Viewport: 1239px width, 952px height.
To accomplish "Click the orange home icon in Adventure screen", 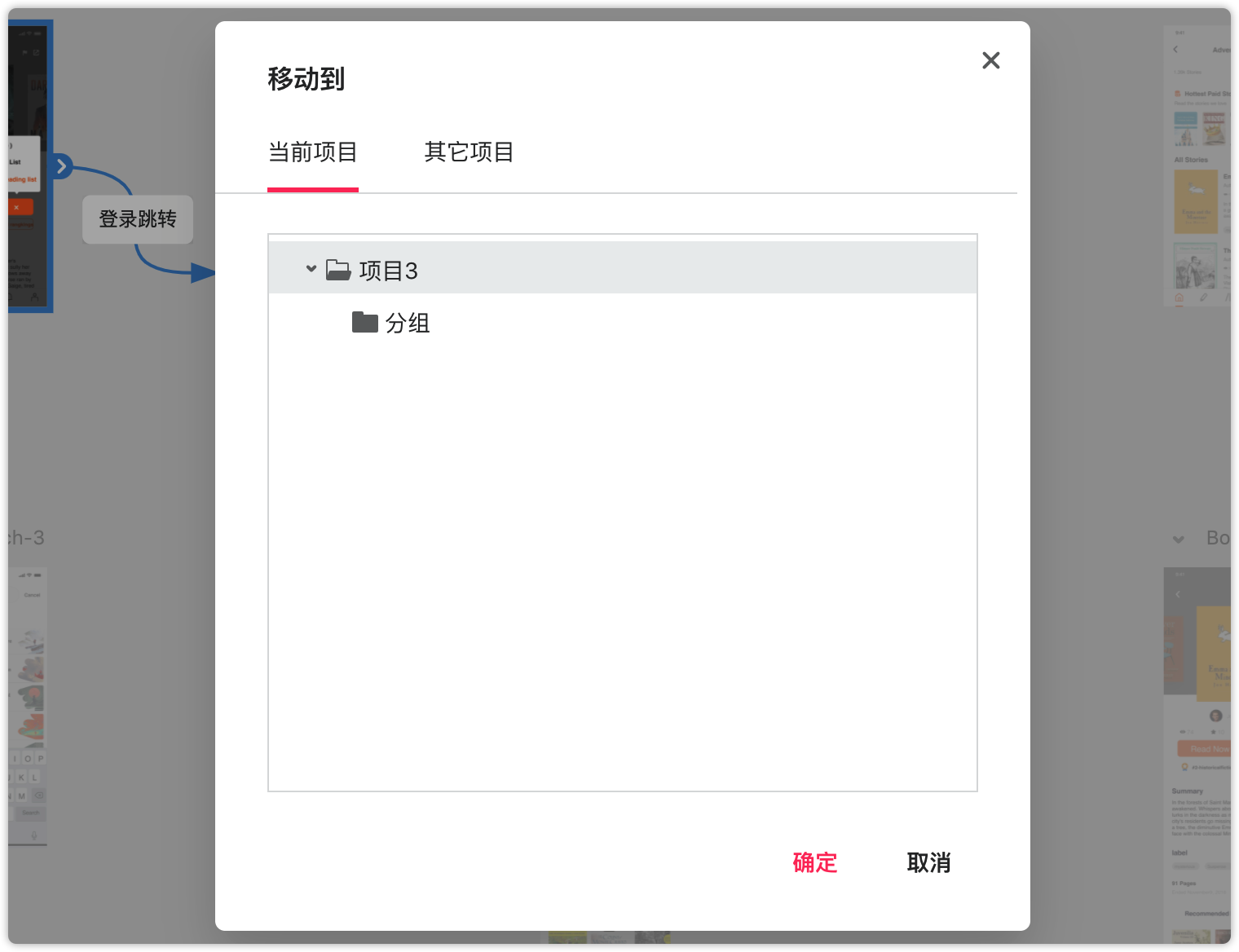I will pos(1179,298).
